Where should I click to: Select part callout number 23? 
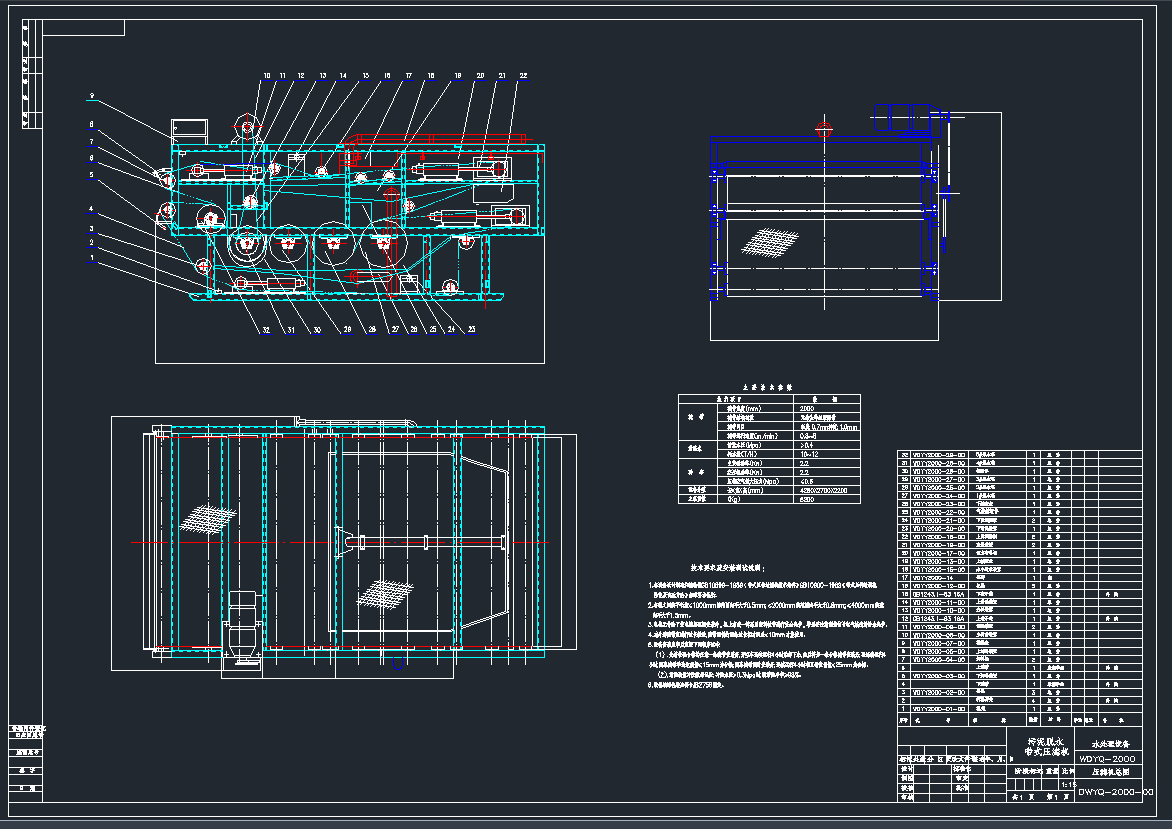tap(471, 330)
